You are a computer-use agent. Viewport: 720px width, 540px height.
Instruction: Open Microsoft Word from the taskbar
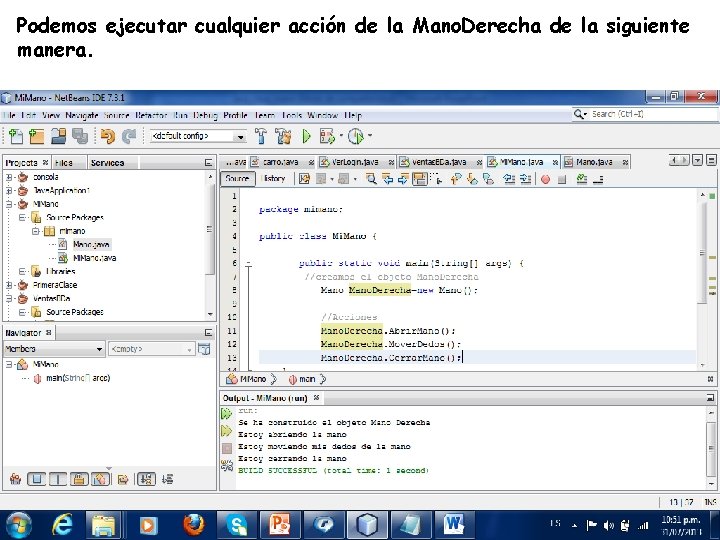pyautogui.click(x=453, y=524)
